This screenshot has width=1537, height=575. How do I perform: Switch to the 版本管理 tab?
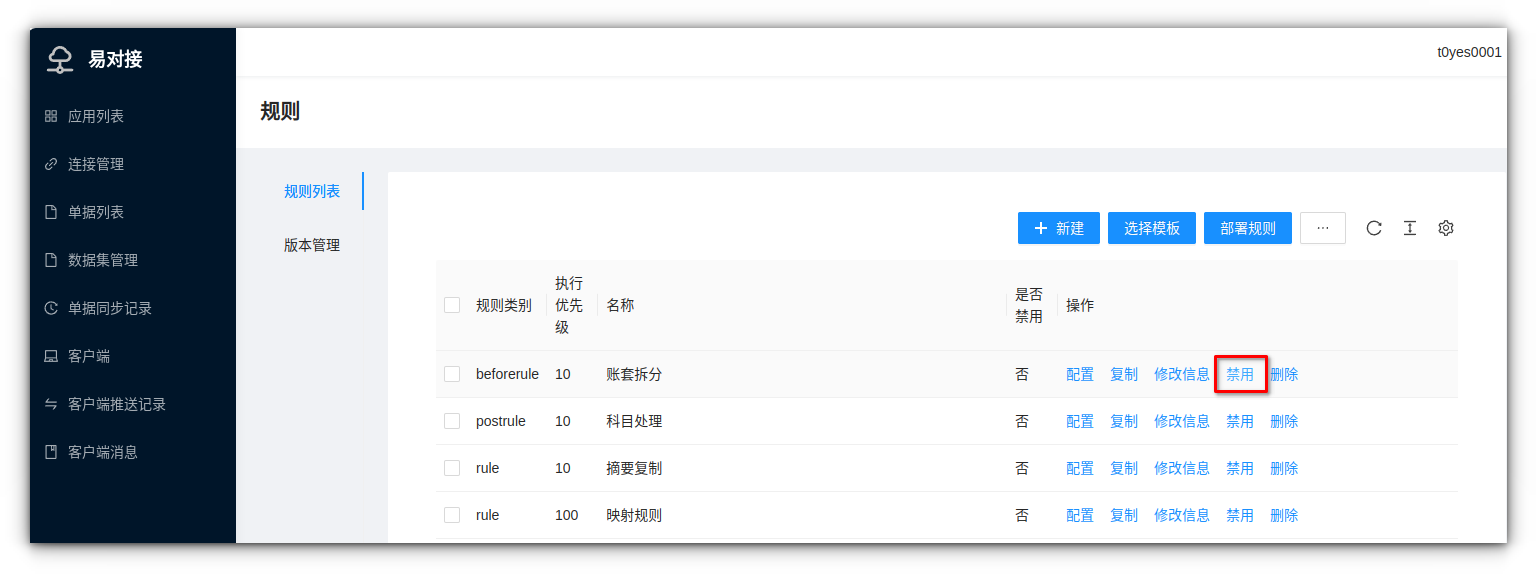(312, 245)
